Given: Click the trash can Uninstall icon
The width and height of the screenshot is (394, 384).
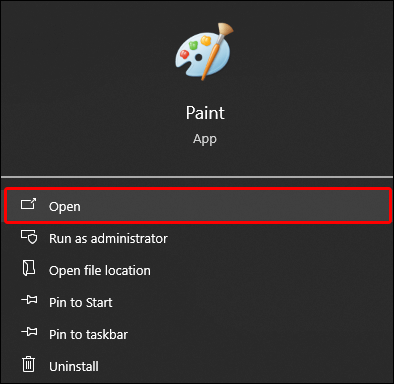Looking at the screenshot, I should click(x=28, y=364).
